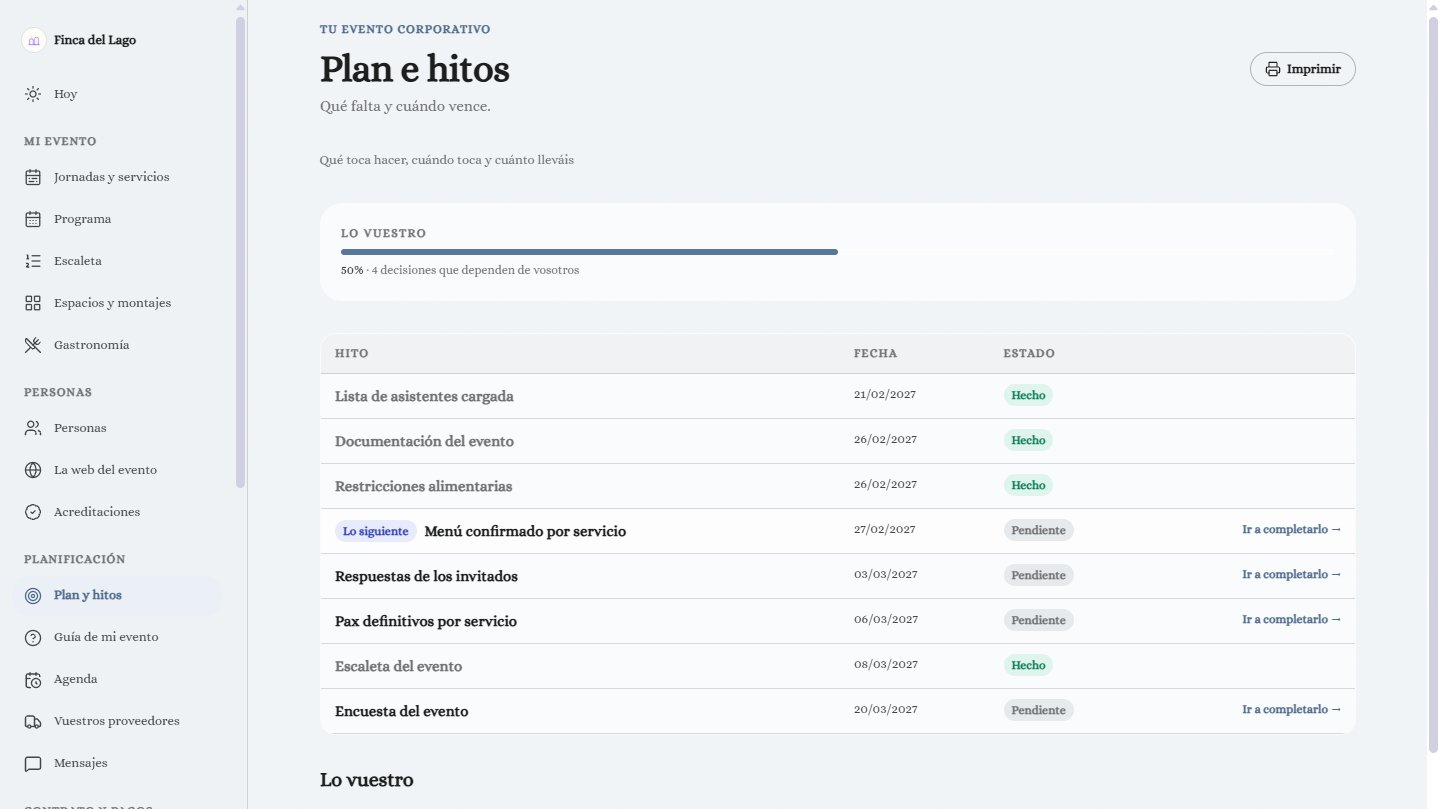Click the Agenda calendar-clock icon
Viewport: 1440px width, 809px height.
click(x=33, y=679)
